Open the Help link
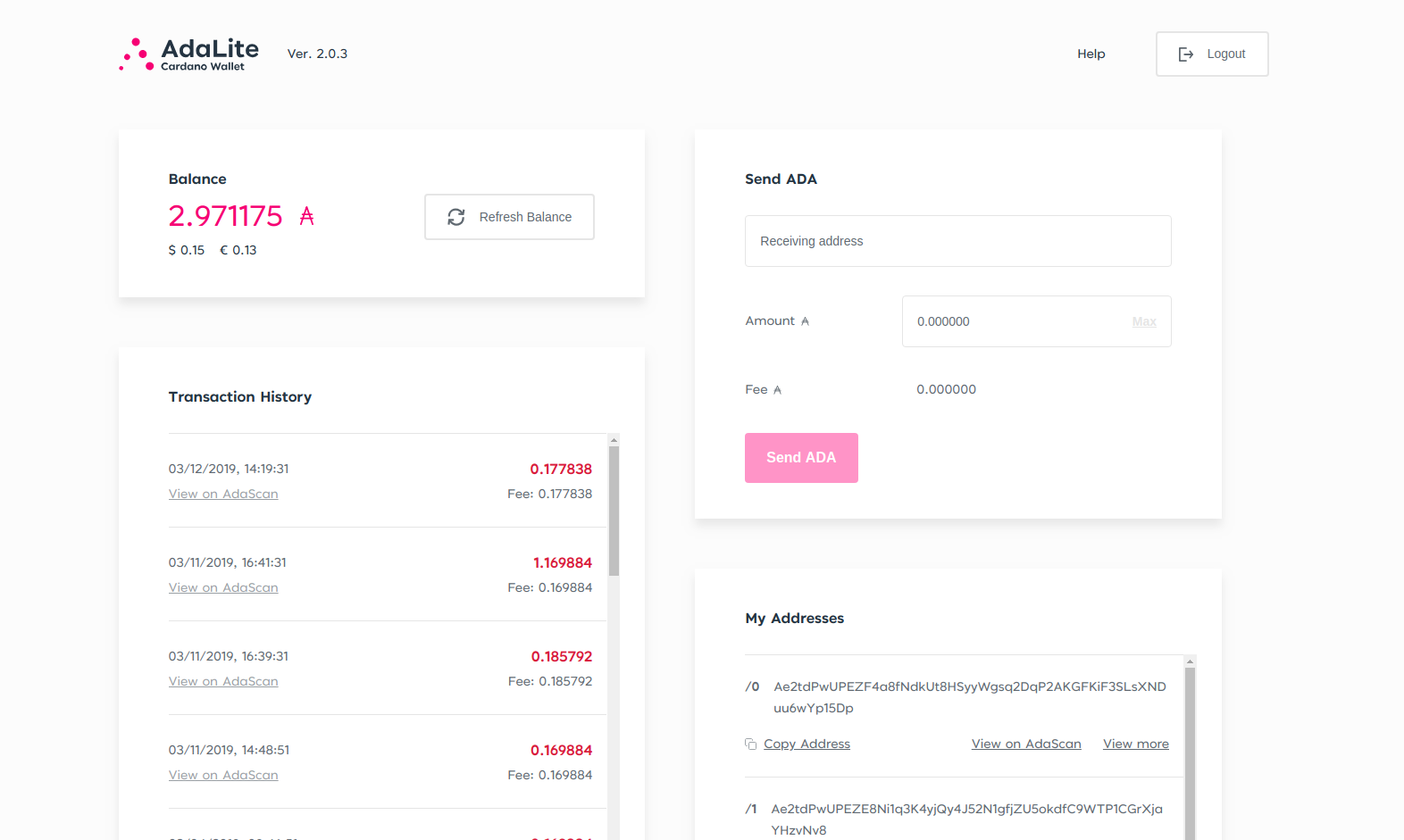 pos(1091,54)
